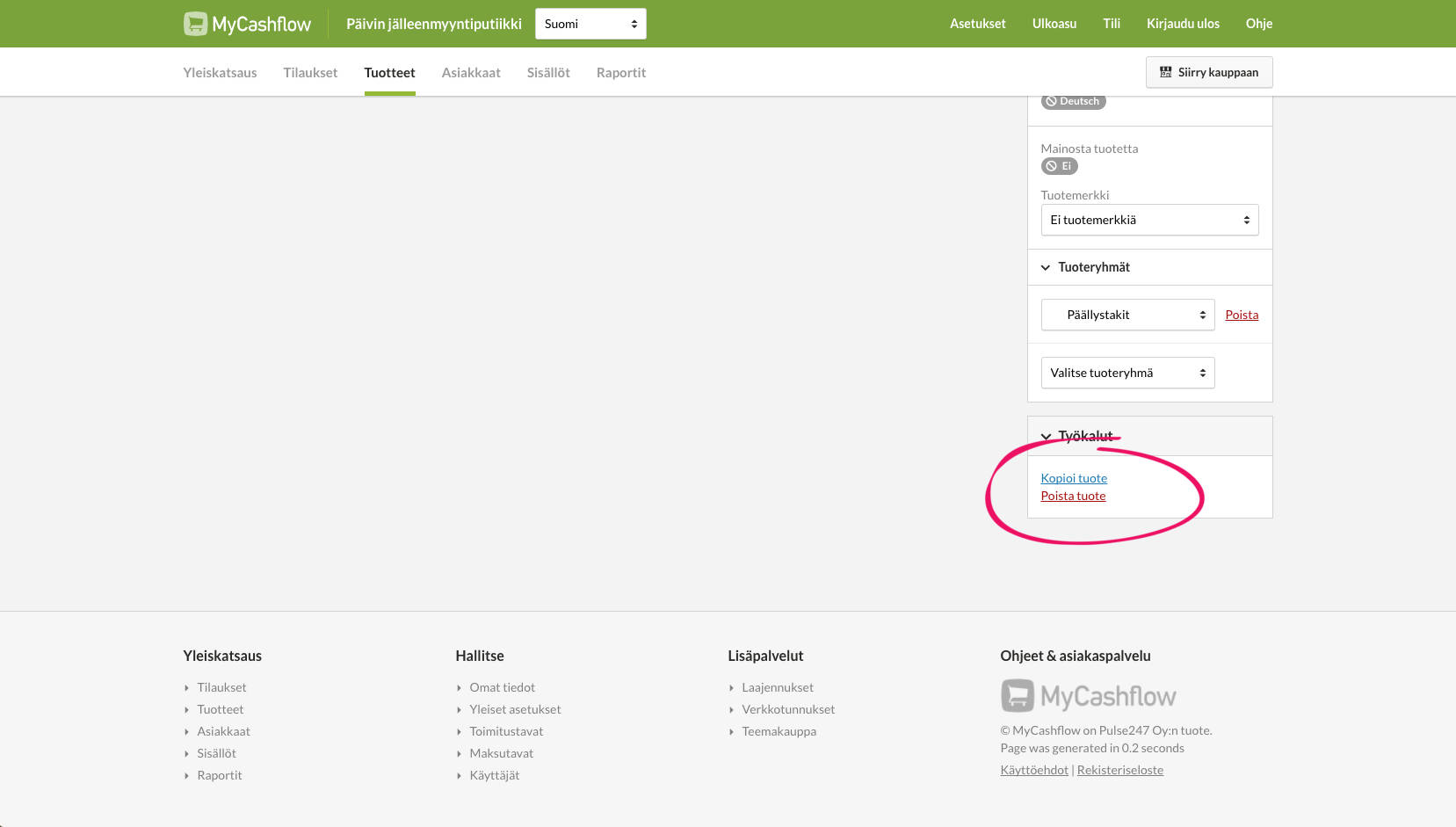The height and width of the screenshot is (827, 1456).
Task: Open Teemakauppa footer link
Action: [779, 731]
